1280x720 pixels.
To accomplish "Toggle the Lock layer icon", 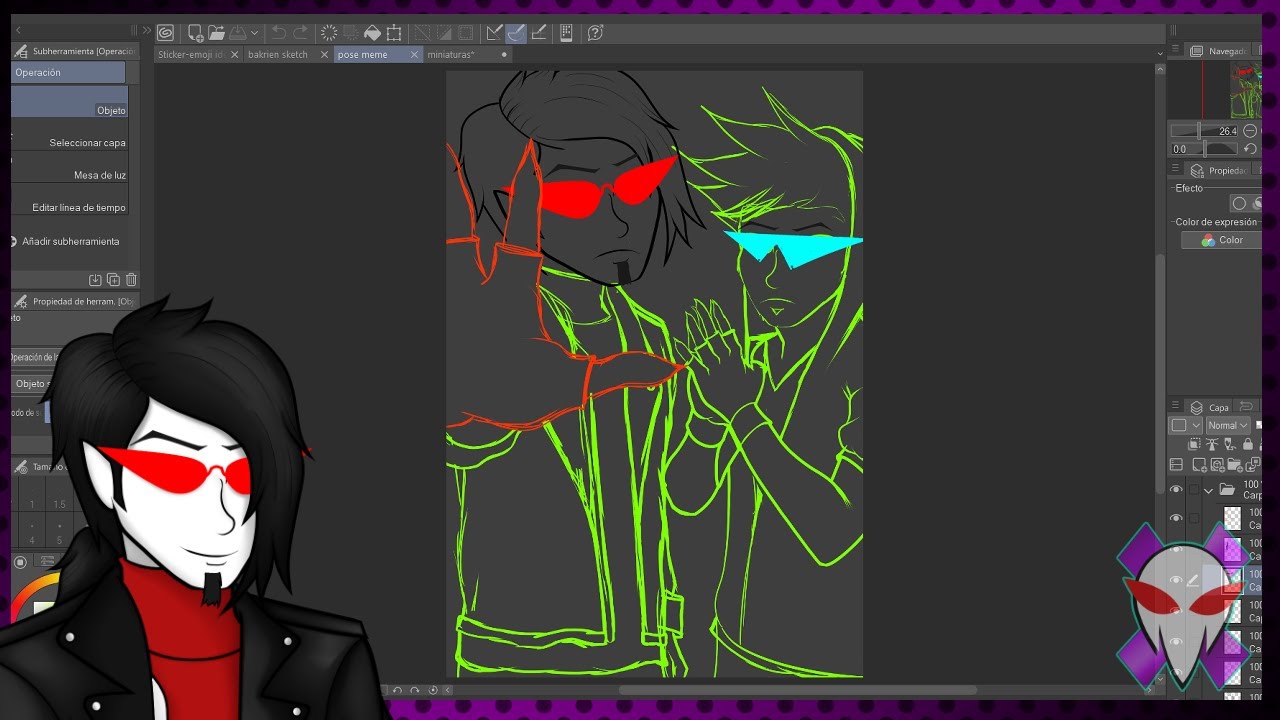I will click(1248, 443).
